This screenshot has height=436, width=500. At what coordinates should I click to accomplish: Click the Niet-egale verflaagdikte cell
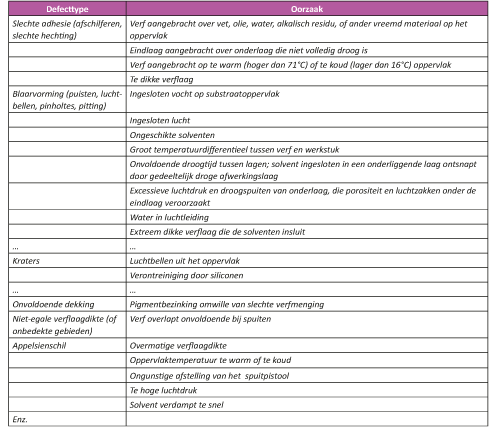[x=67, y=325]
